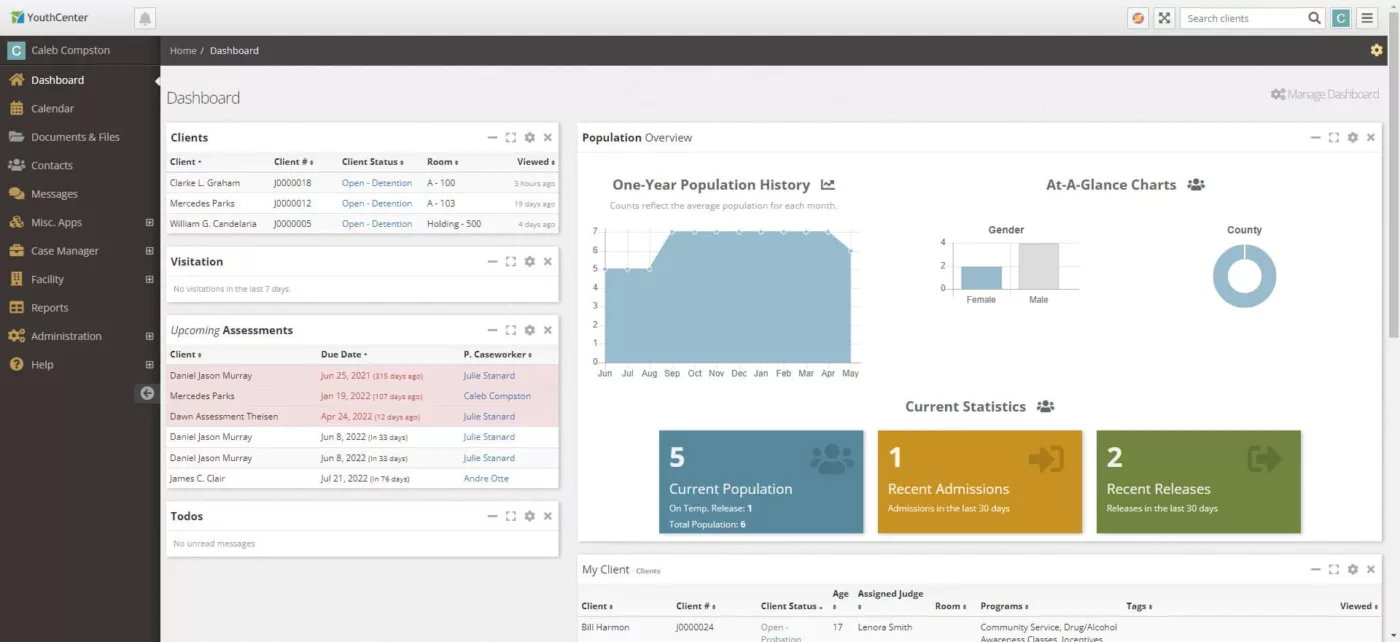Viewport: 1400px width, 642px height.
Task: Sort Clients table by Room column
Action: click(x=443, y=162)
